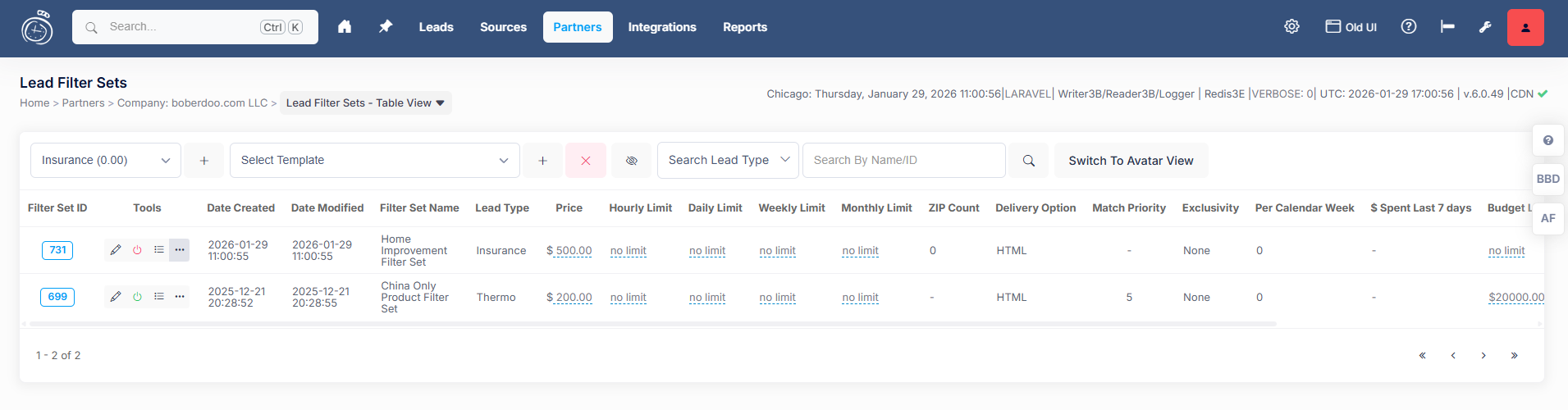Click the home icon in navbar
The width and height of the screenshot is (1568, 410).
pos(345,27)
